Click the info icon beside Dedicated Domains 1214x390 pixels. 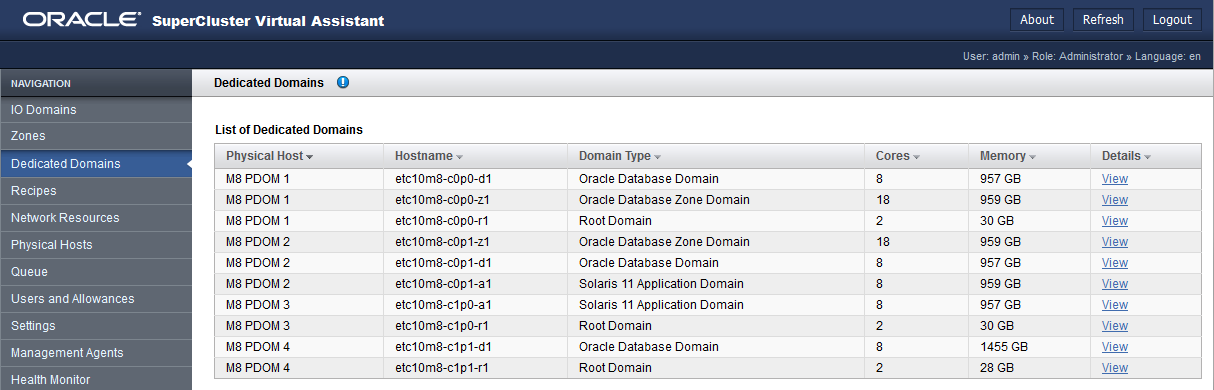(x=343, y=83)
